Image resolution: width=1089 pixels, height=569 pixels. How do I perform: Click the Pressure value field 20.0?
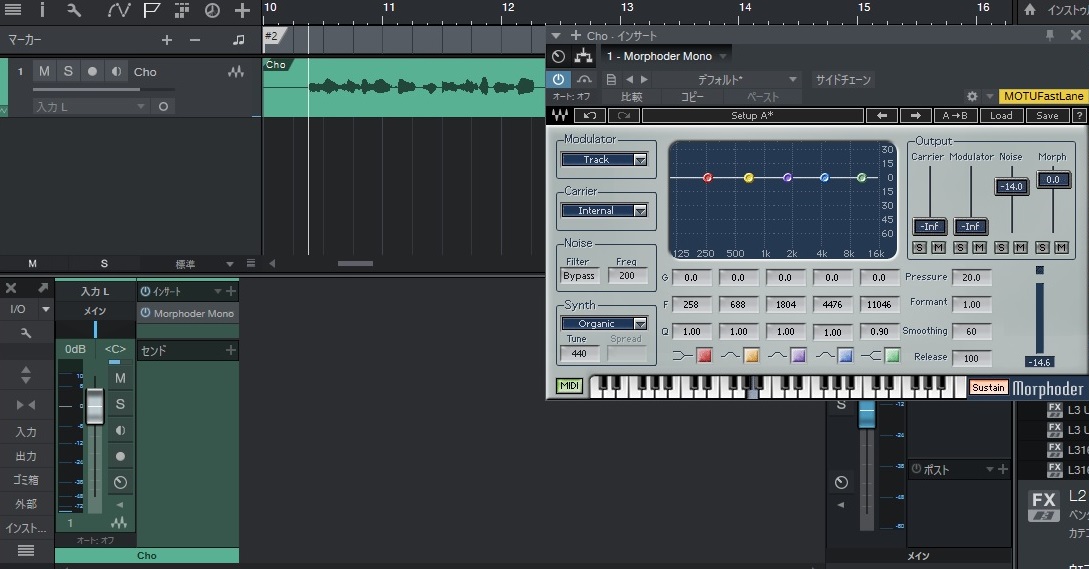pyautogui.click(x=971, y=277)
